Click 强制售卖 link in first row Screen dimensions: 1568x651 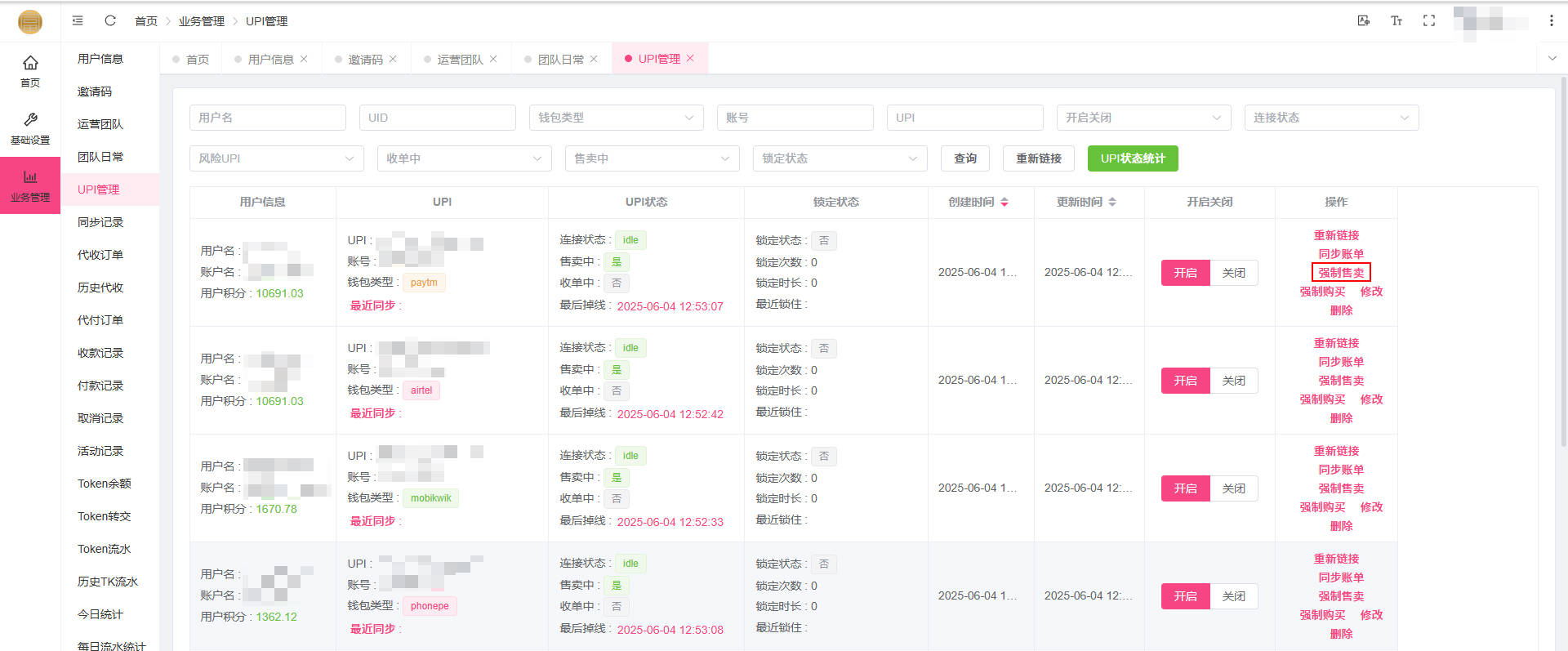[1341, 273]
